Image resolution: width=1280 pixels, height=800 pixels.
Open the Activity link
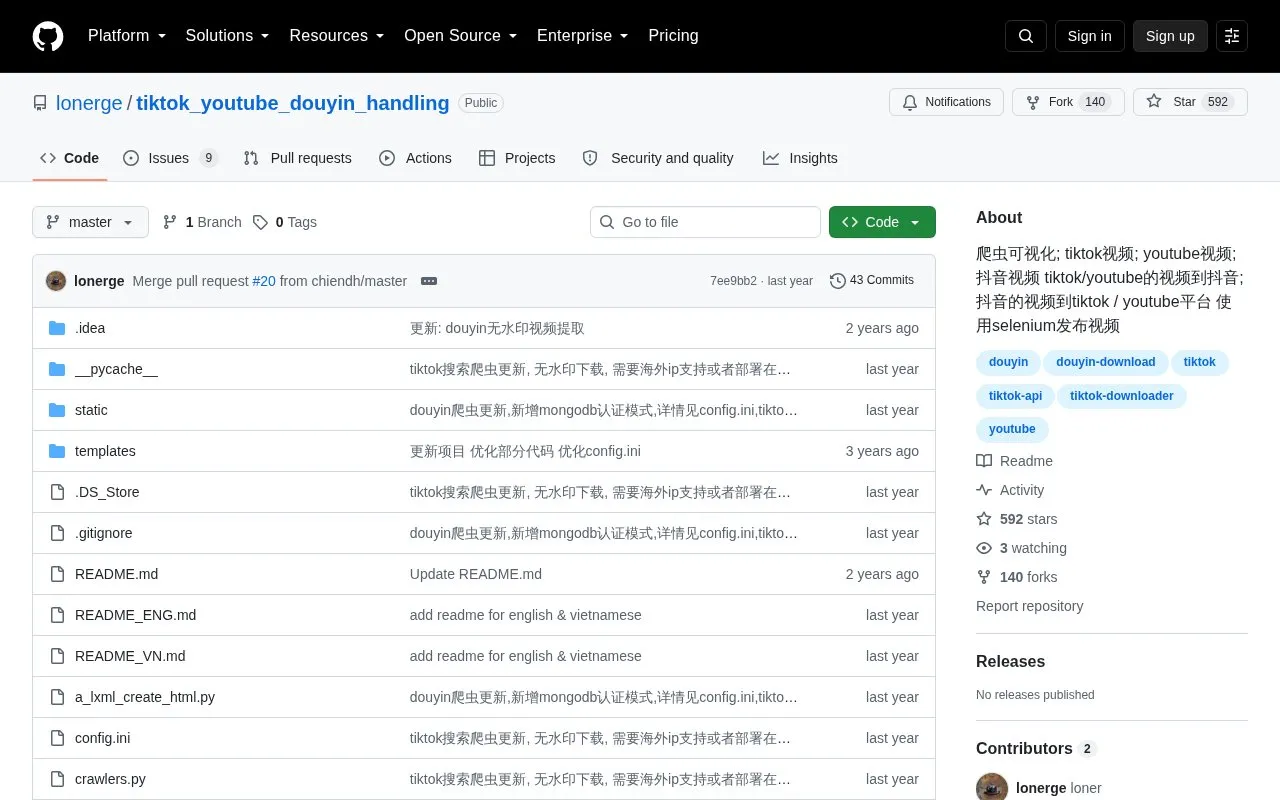pyautogui.click(x=1010, y=490)
